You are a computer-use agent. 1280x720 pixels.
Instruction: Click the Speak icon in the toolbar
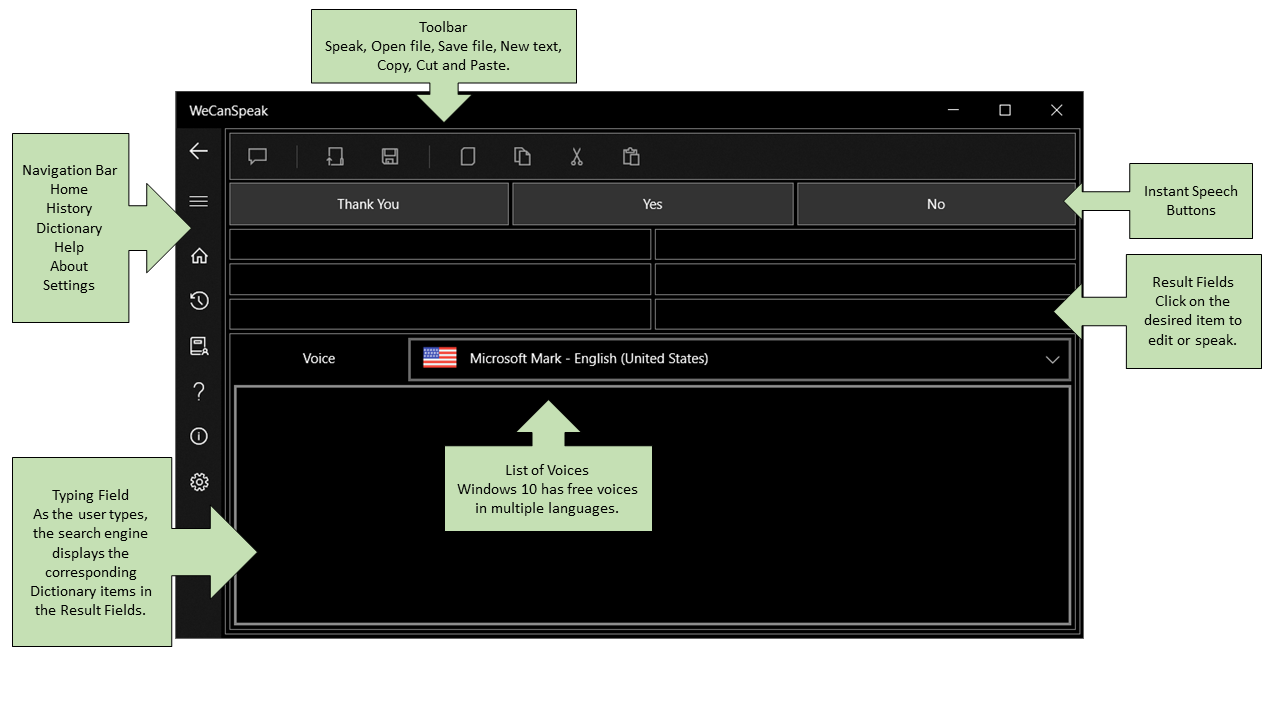257,156
